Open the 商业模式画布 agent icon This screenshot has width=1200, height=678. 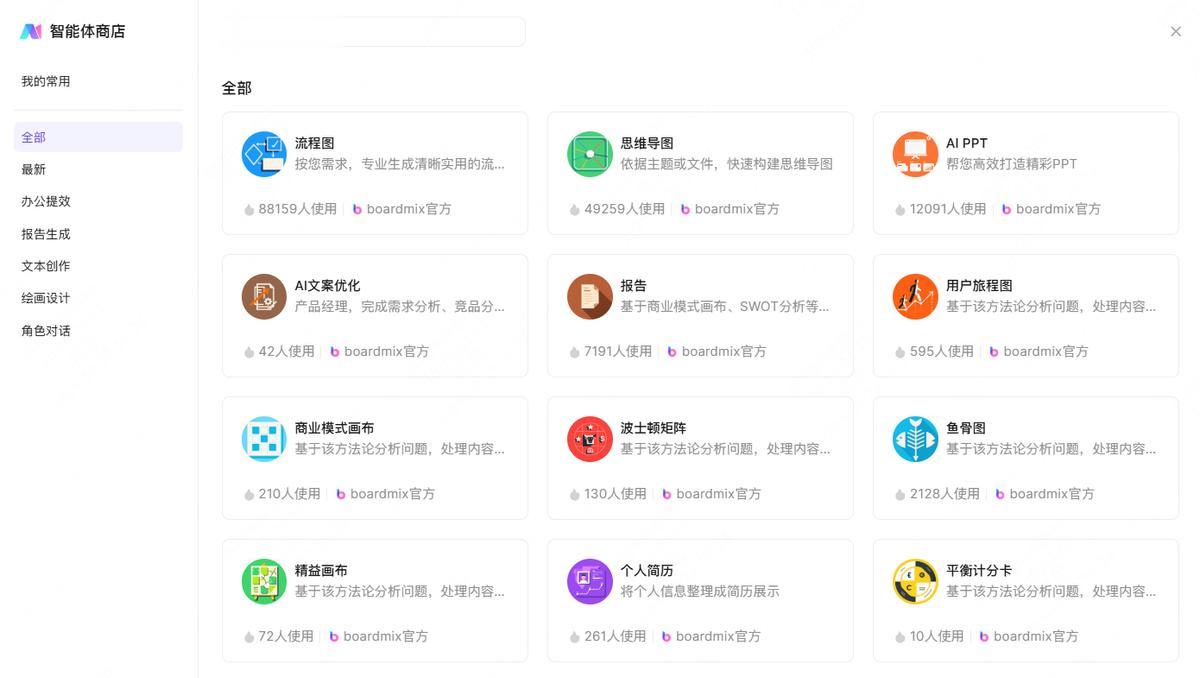pyautogui.click(x=264, y=439)
